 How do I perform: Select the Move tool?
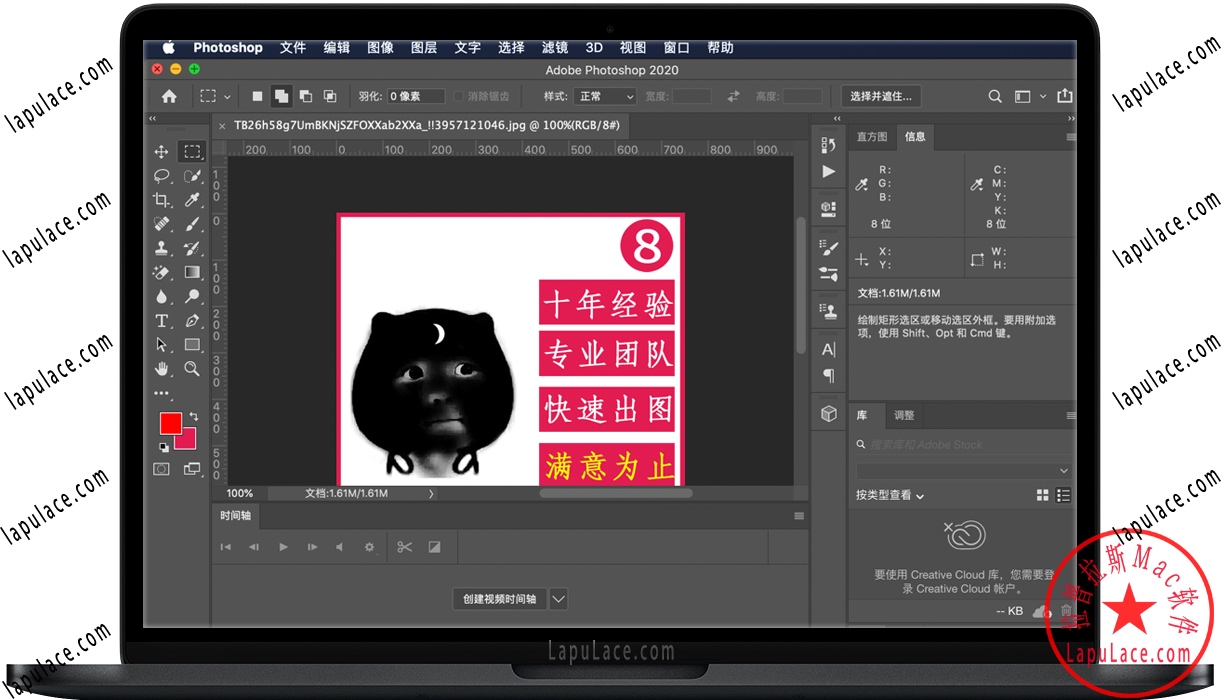(x=161, y=152)
